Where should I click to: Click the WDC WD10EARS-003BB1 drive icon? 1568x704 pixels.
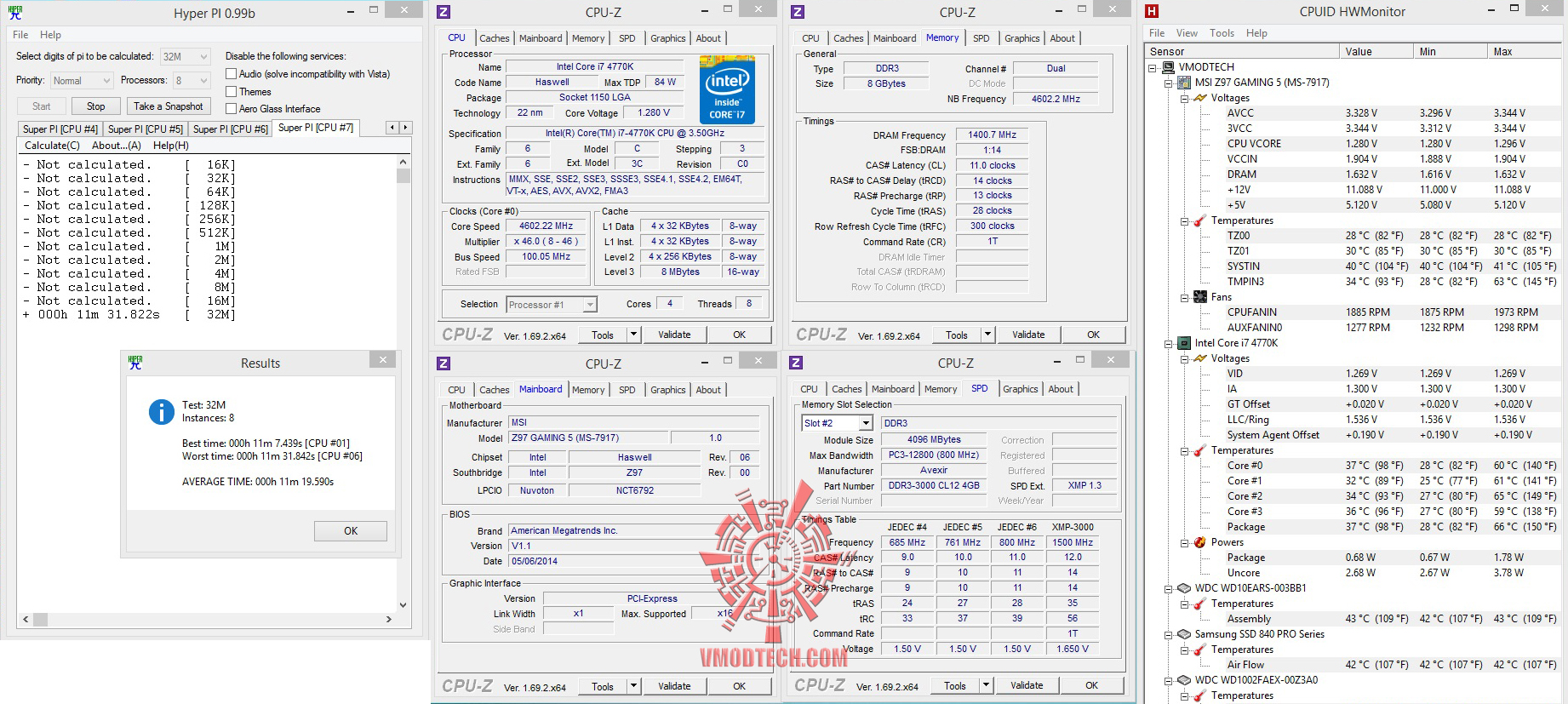(x=1184, y=588)
